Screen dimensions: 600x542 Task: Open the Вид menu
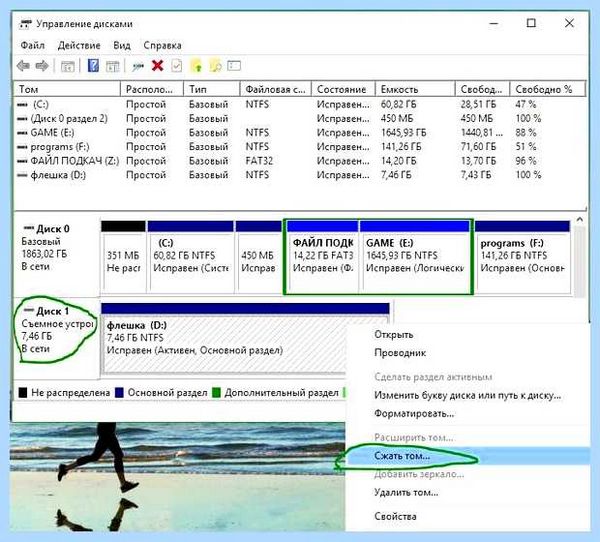pos(122,46)
